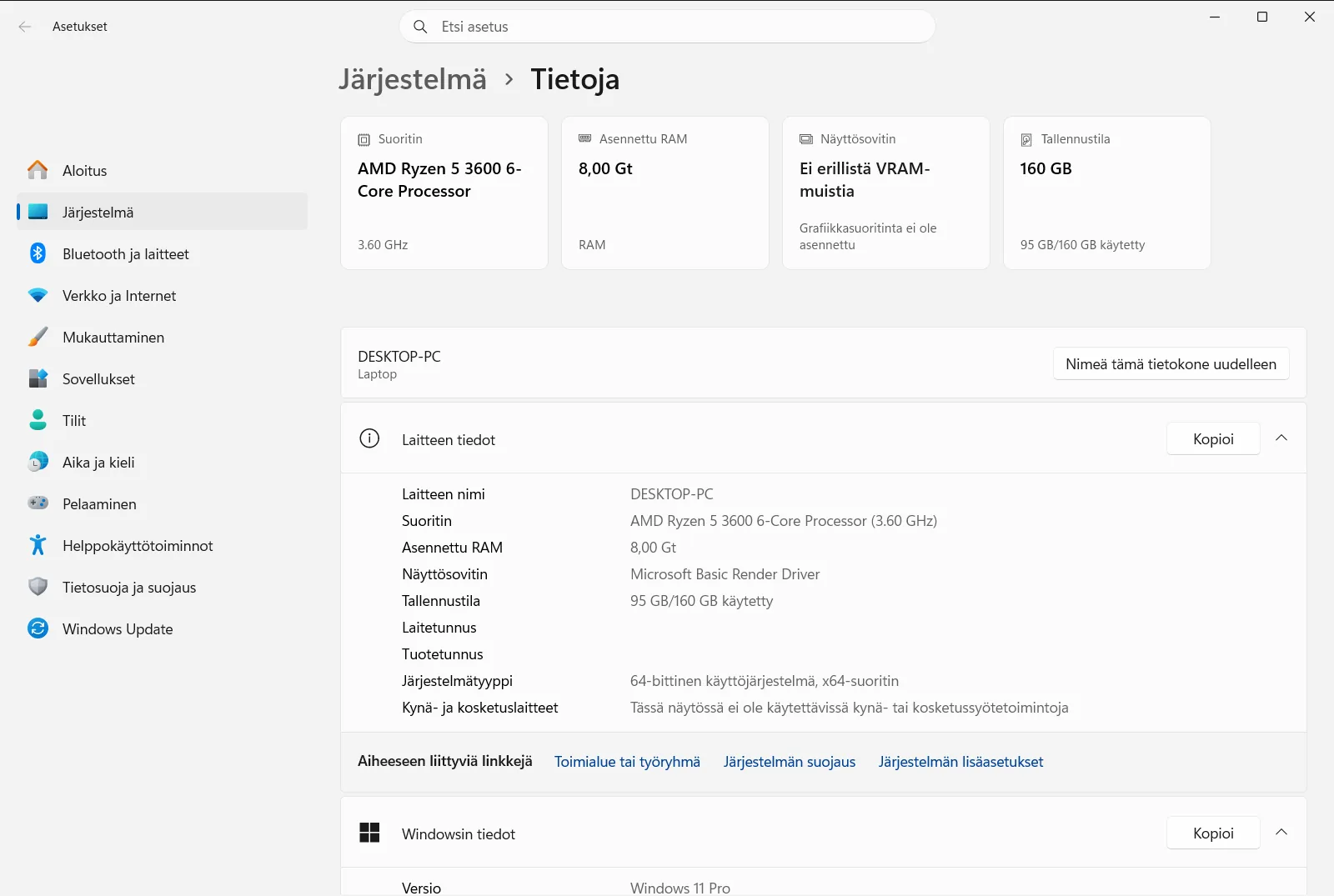Open Järjestelmän lisäasetukset link

tap(960, 762)
